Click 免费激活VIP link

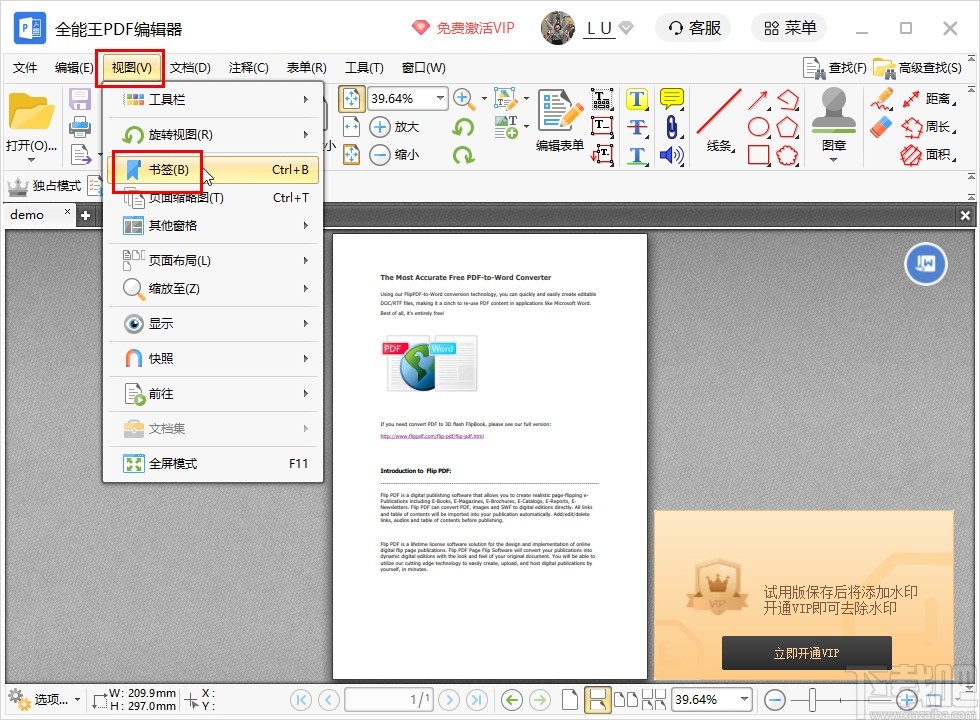[463, 28]
